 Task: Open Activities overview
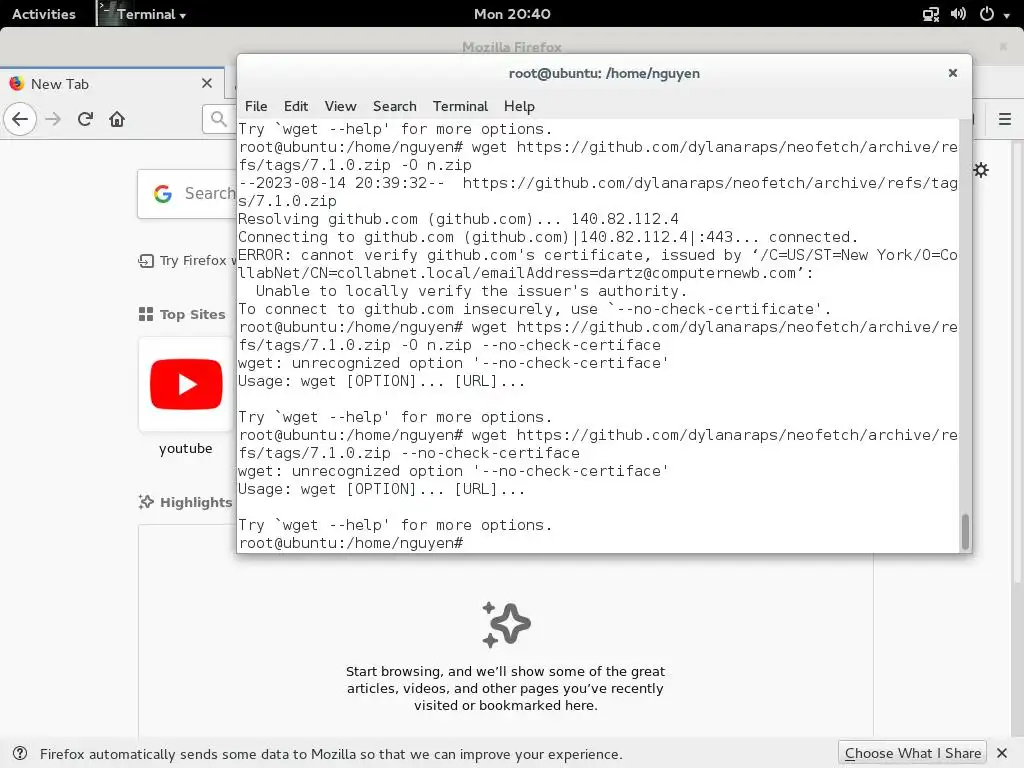click(x=44, y=14)
